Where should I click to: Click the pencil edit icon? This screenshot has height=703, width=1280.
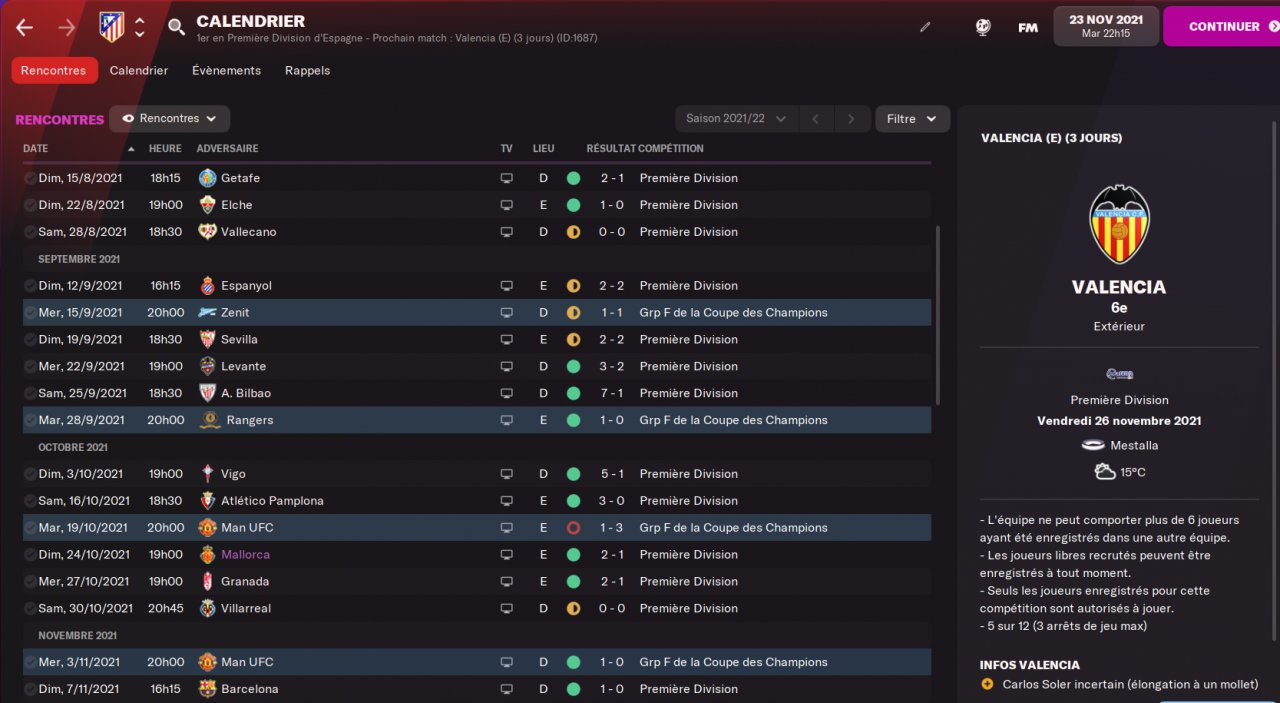pos(925,27)
